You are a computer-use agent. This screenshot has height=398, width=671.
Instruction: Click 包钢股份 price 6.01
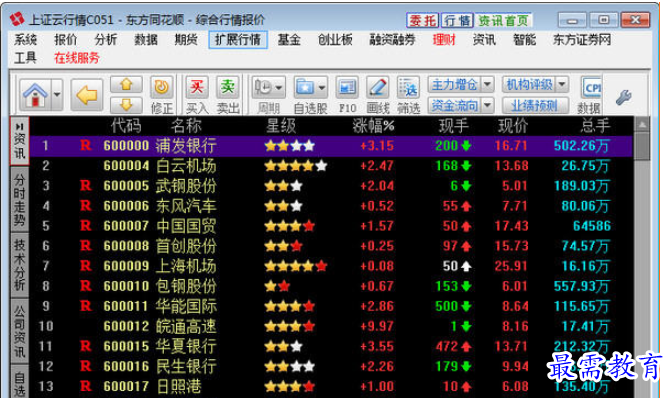click(x=515, y=286)
